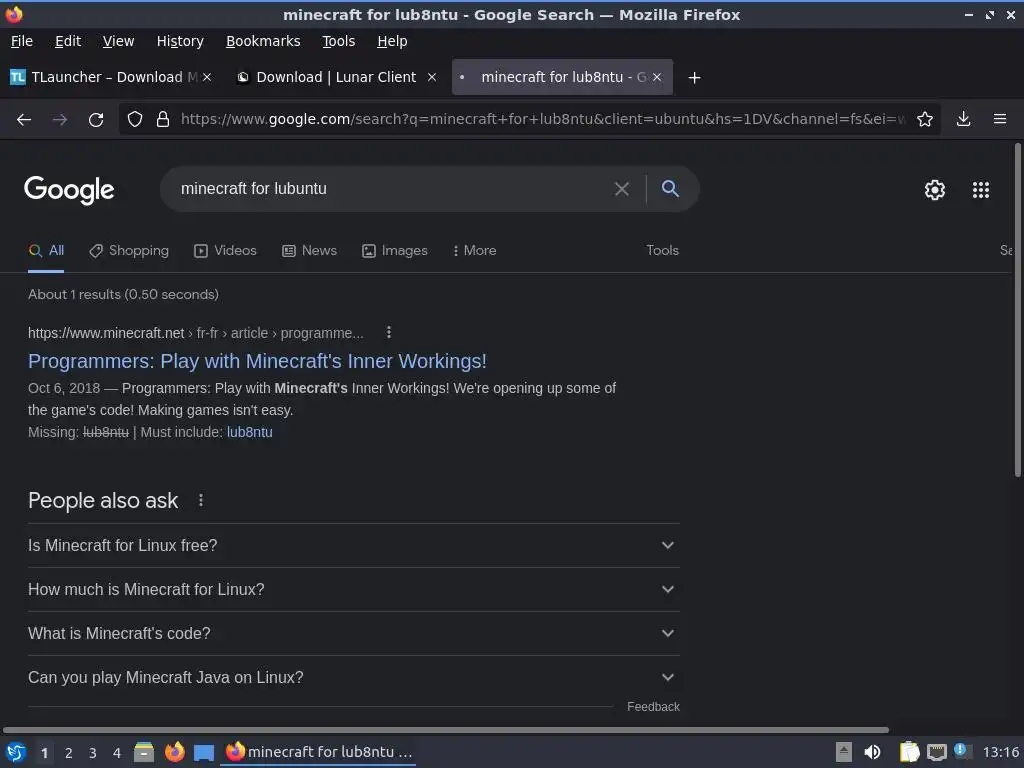Click the horizontal page scrollbar
The height and width of the screenshot is (768, 1024).
[446, 729]
